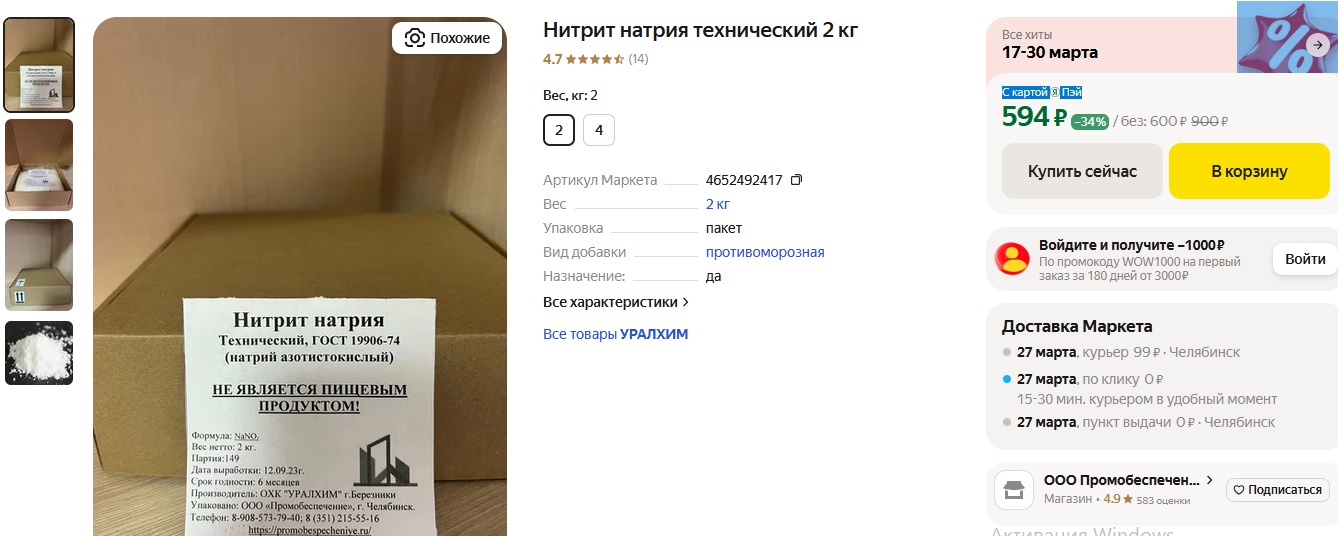Image resolution: width=1338 pixels, height=536 pixels.
Task: Select weight option 4 kg
Action: [599, 130]
